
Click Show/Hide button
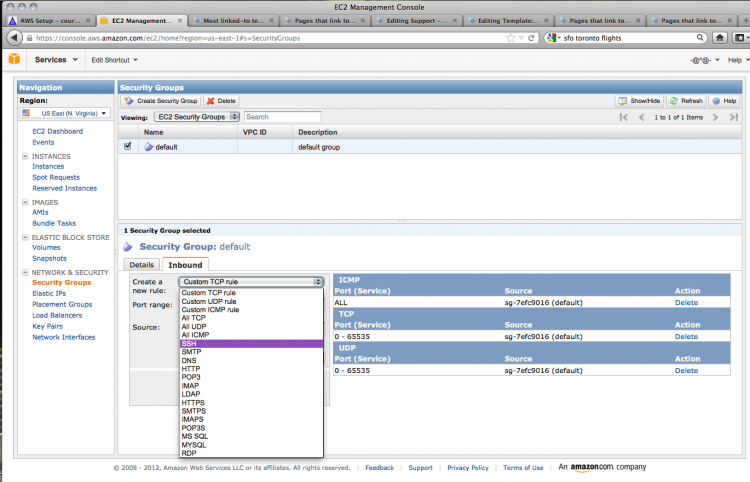(x=639, y=101)
